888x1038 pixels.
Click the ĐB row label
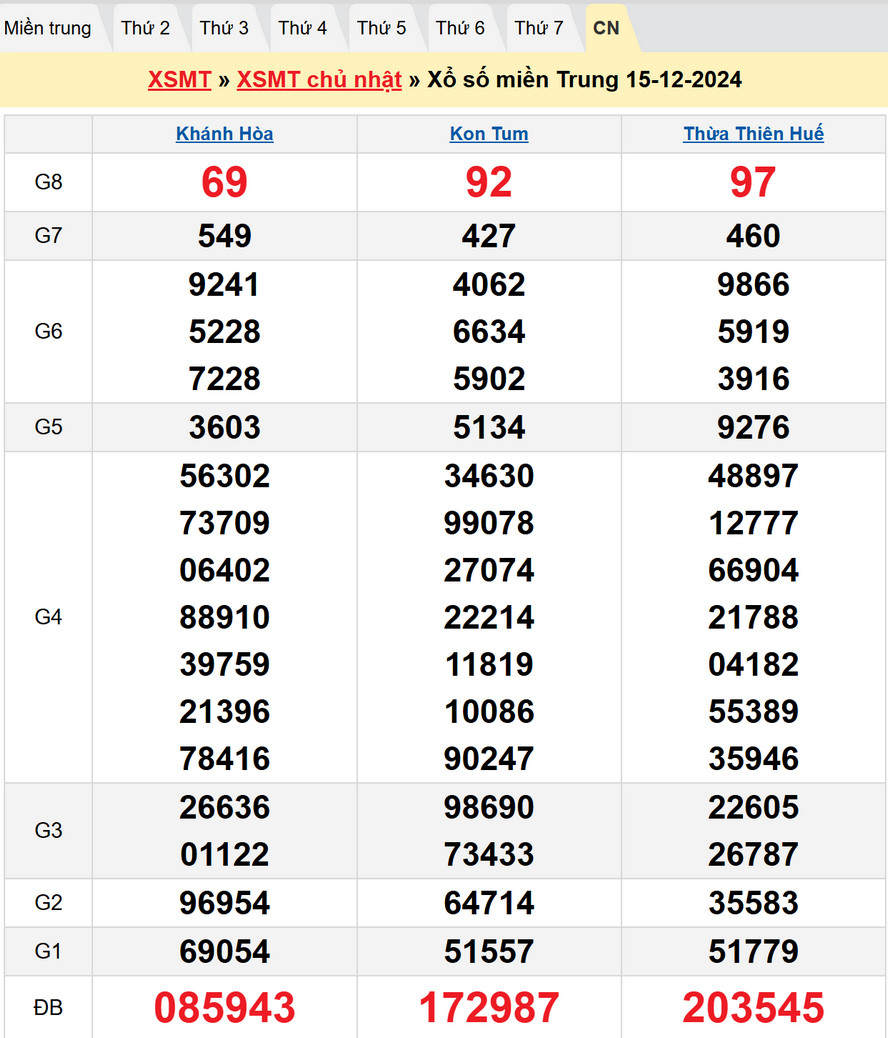(x=48, y=1008)
